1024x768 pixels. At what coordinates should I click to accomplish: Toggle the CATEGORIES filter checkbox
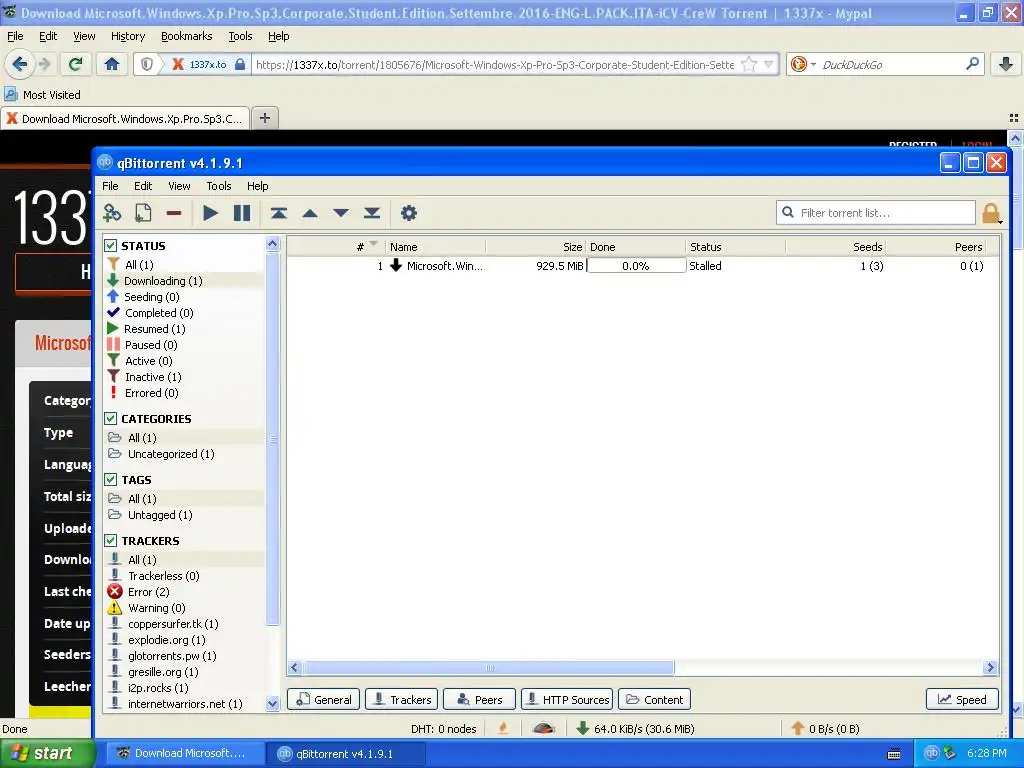tap(111, 419)
